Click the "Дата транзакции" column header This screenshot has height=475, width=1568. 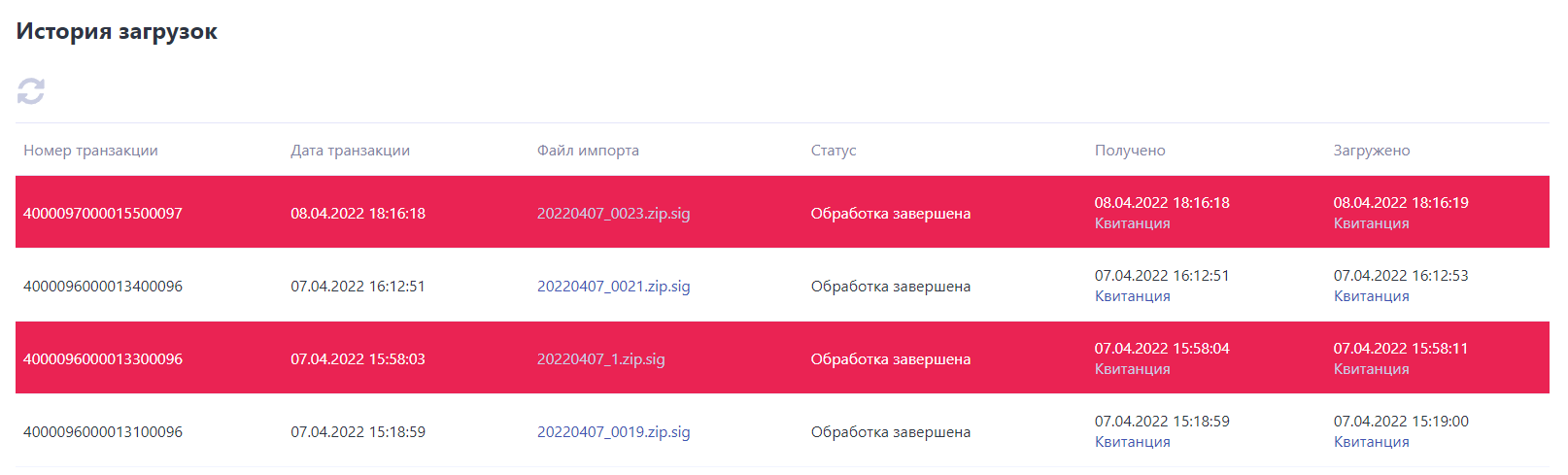(x=350, y=151)
